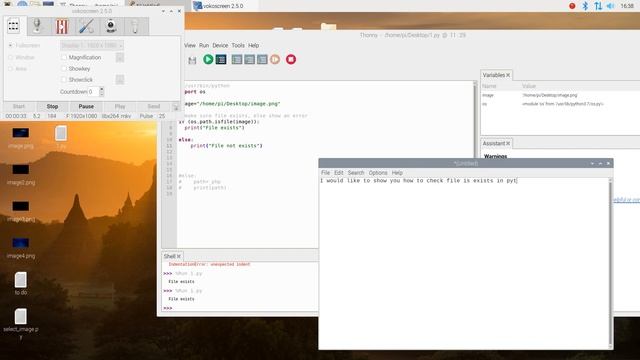Open Thonny Help menu

[253, 45]
